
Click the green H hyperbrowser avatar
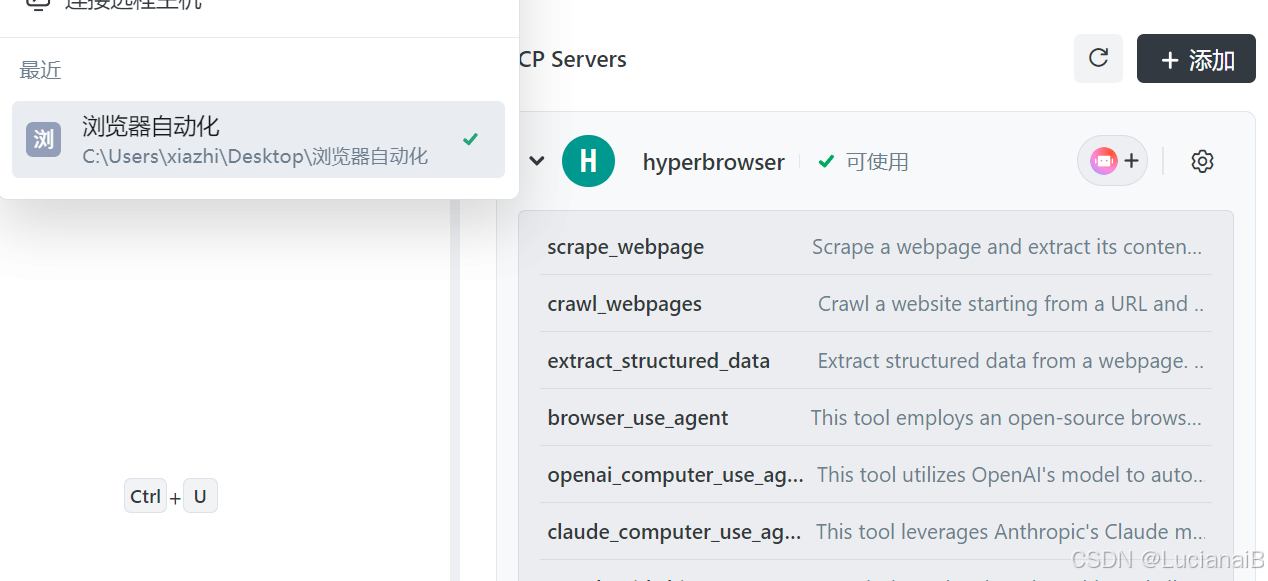point(588,161)
